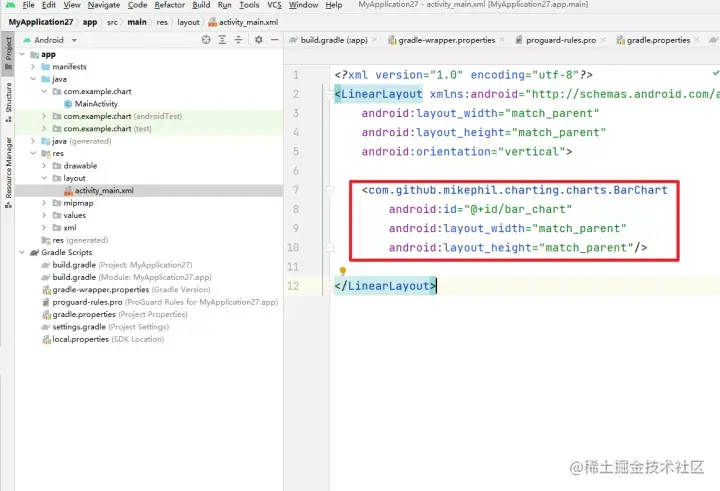Click activity_main.xml in the breadcrumb

click(243, 22)
